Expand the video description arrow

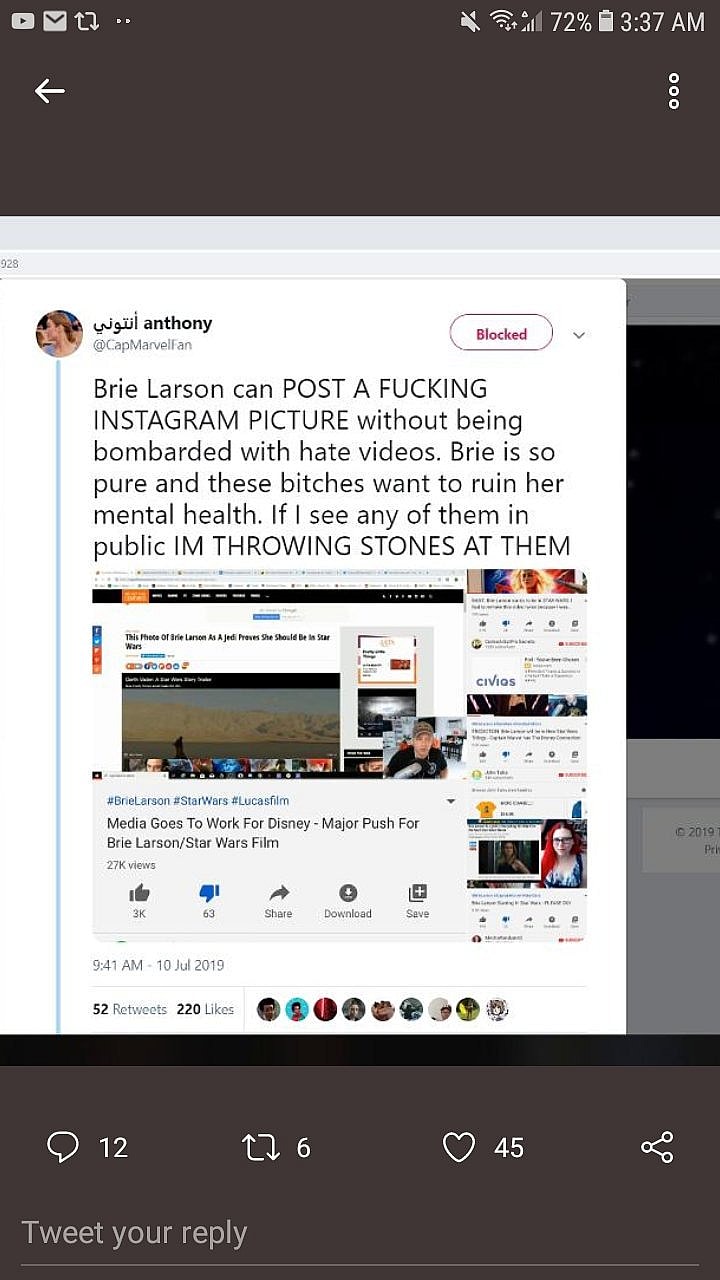tap(450, 801)
